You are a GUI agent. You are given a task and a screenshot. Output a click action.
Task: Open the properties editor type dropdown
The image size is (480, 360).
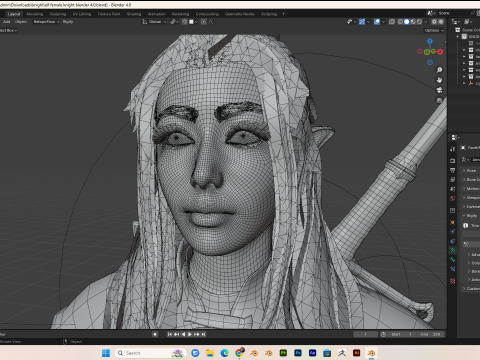455,137
